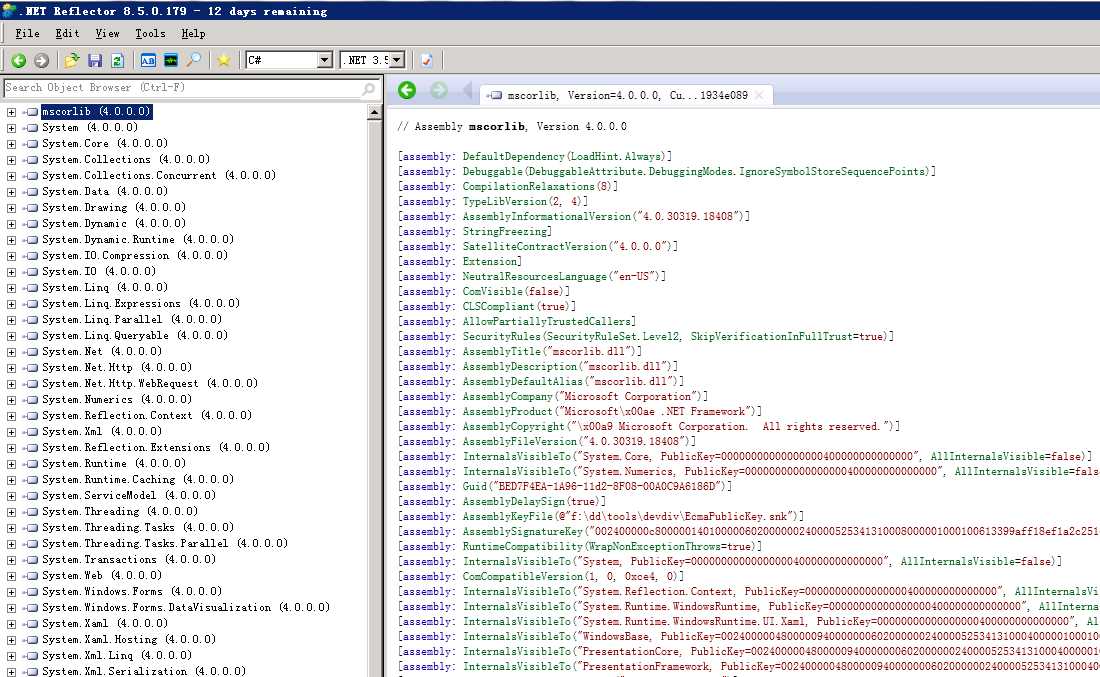1100x677 pixels.
Task: Click the tree scrollbar up arrow
Action: click(374, 112)
